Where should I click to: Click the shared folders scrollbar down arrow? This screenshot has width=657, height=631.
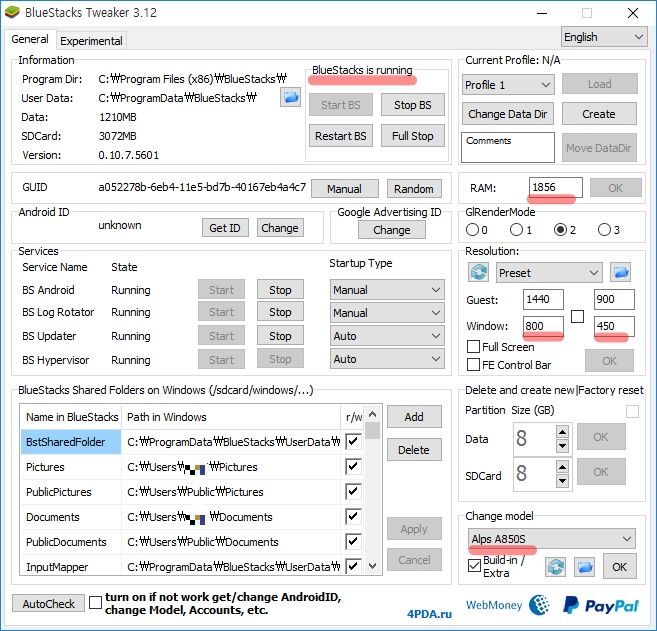click(372, 566)
